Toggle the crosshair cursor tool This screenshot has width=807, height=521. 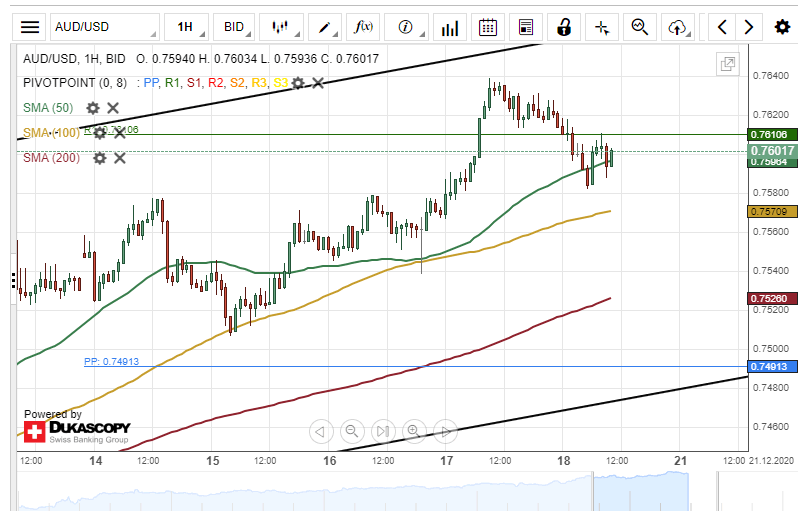[x=602, y=27]
